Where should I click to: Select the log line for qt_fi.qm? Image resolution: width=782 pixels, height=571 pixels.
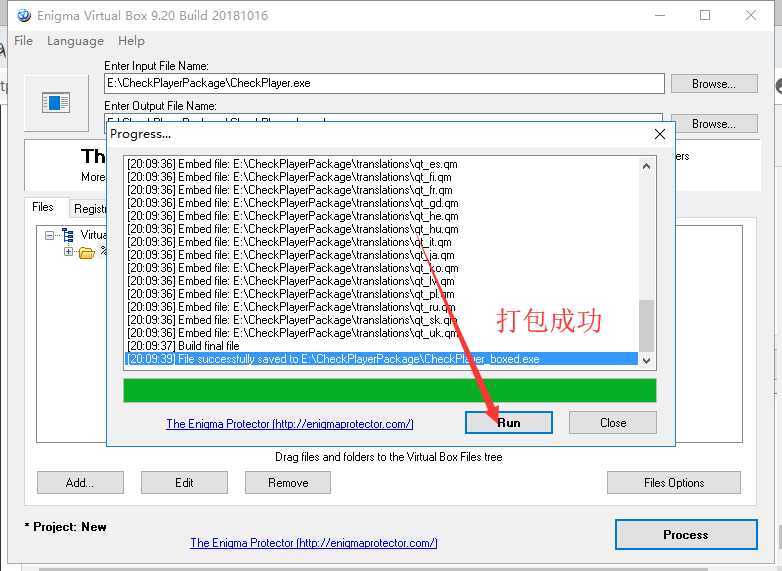point(382,177)
